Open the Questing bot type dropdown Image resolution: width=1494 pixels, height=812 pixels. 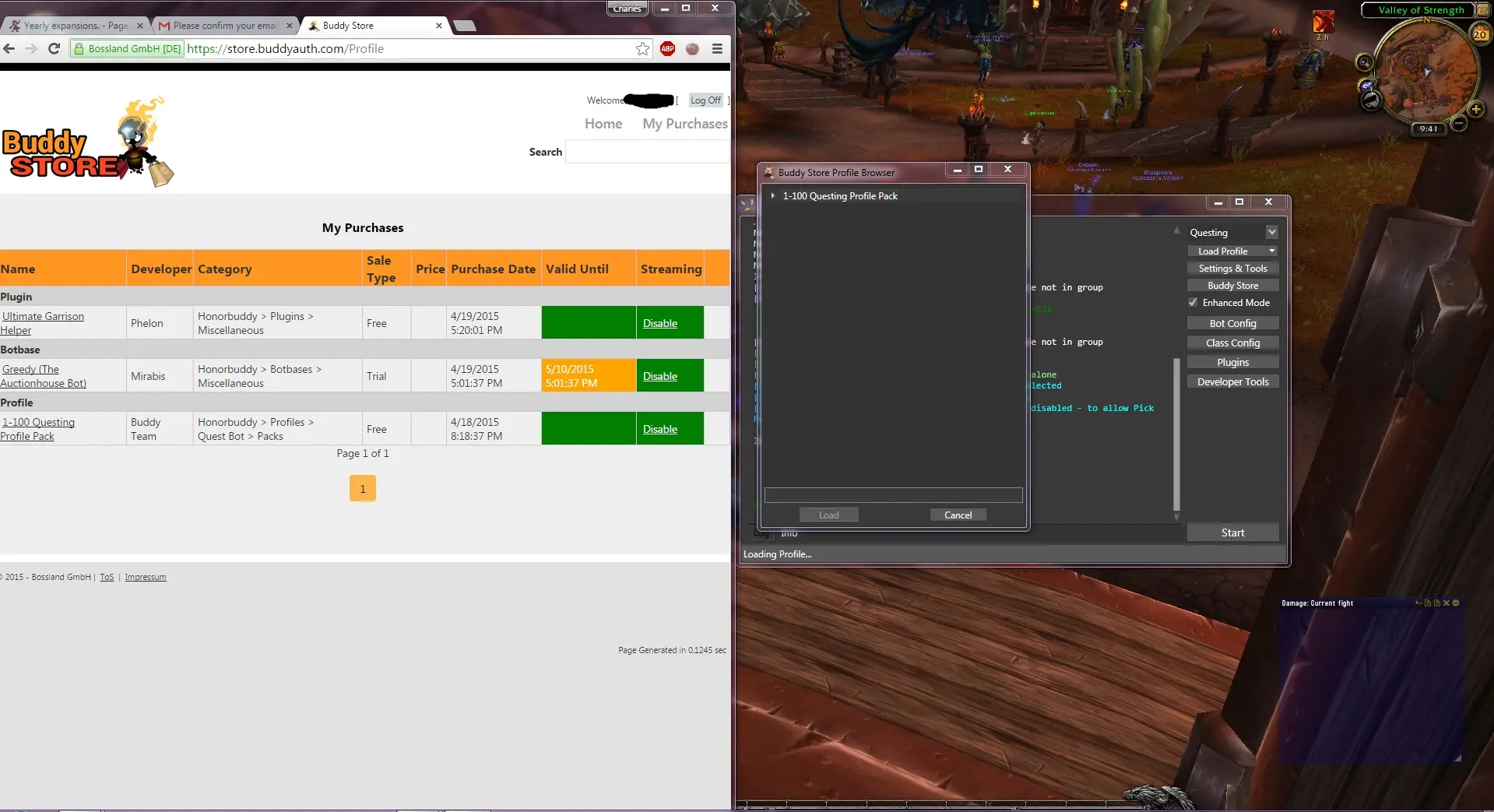[1271, 232]
